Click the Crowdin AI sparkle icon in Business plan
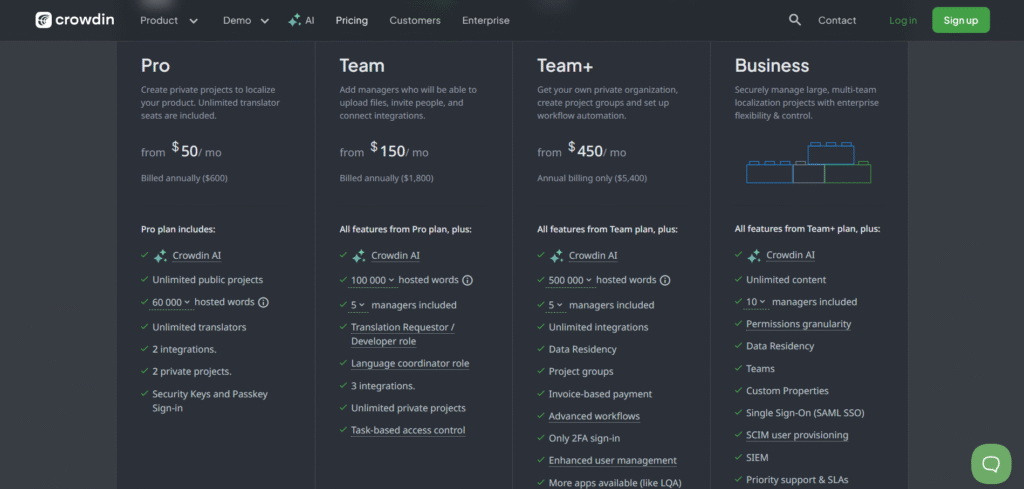This screenshot has height=489, width=1024. pos(754,255)
